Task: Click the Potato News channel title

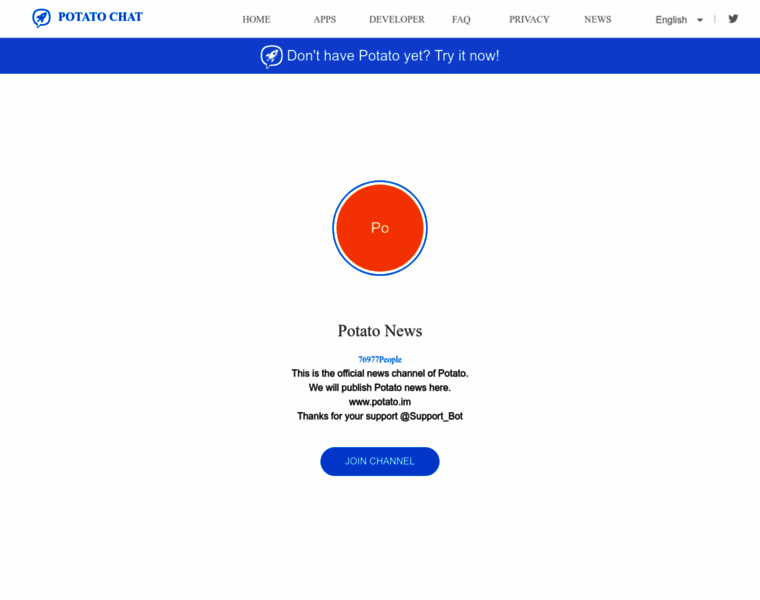Action: [x=380, y=331]
